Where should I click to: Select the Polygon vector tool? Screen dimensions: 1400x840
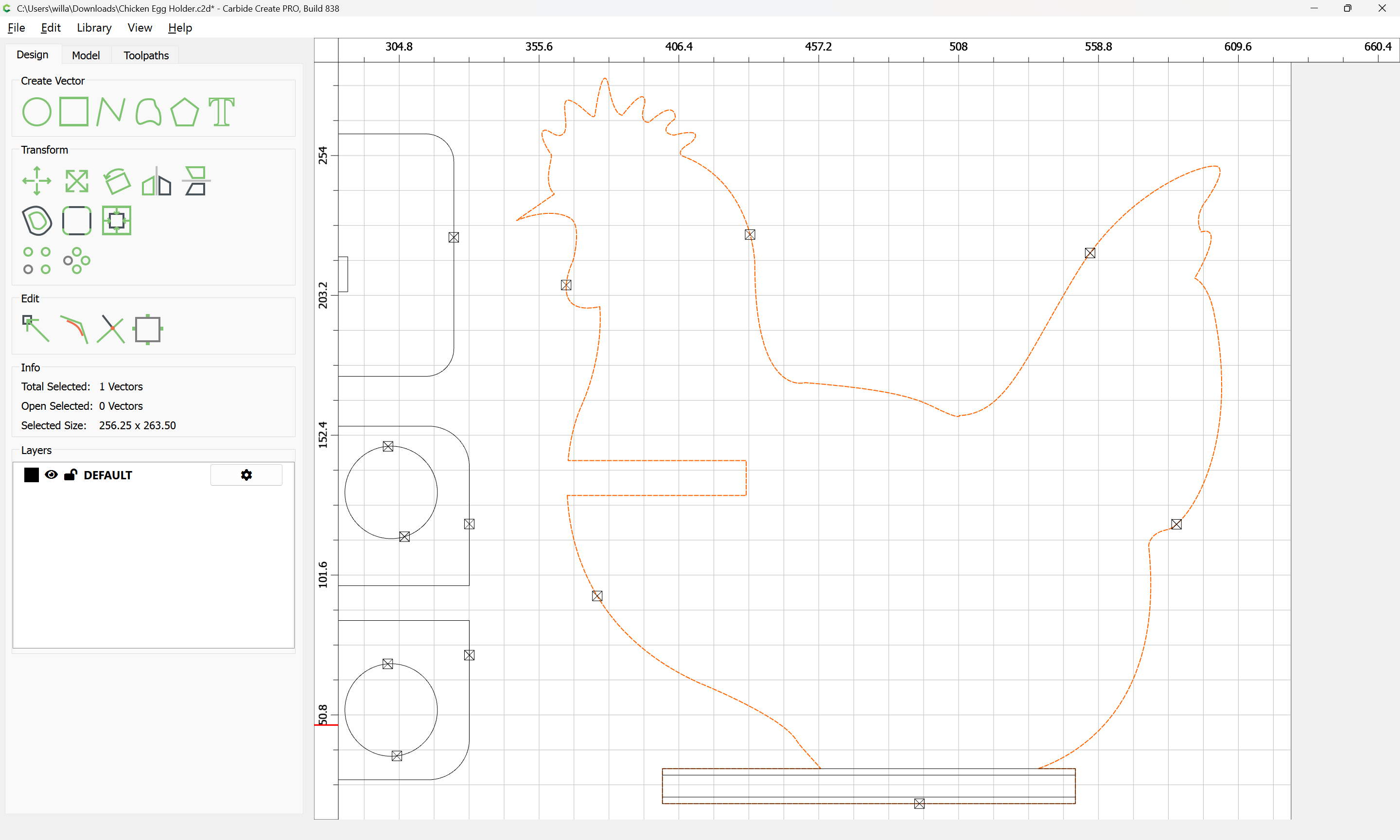(x=184, y=111)
